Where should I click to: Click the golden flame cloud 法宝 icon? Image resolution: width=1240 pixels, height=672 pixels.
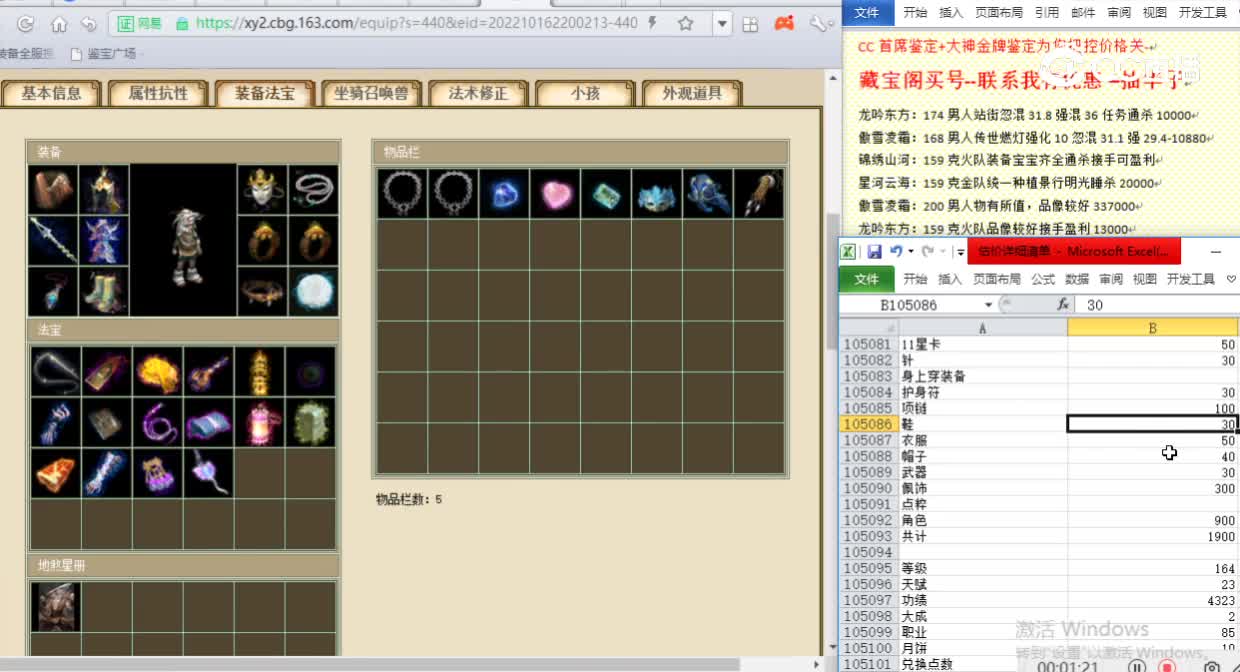pos(158,371)
